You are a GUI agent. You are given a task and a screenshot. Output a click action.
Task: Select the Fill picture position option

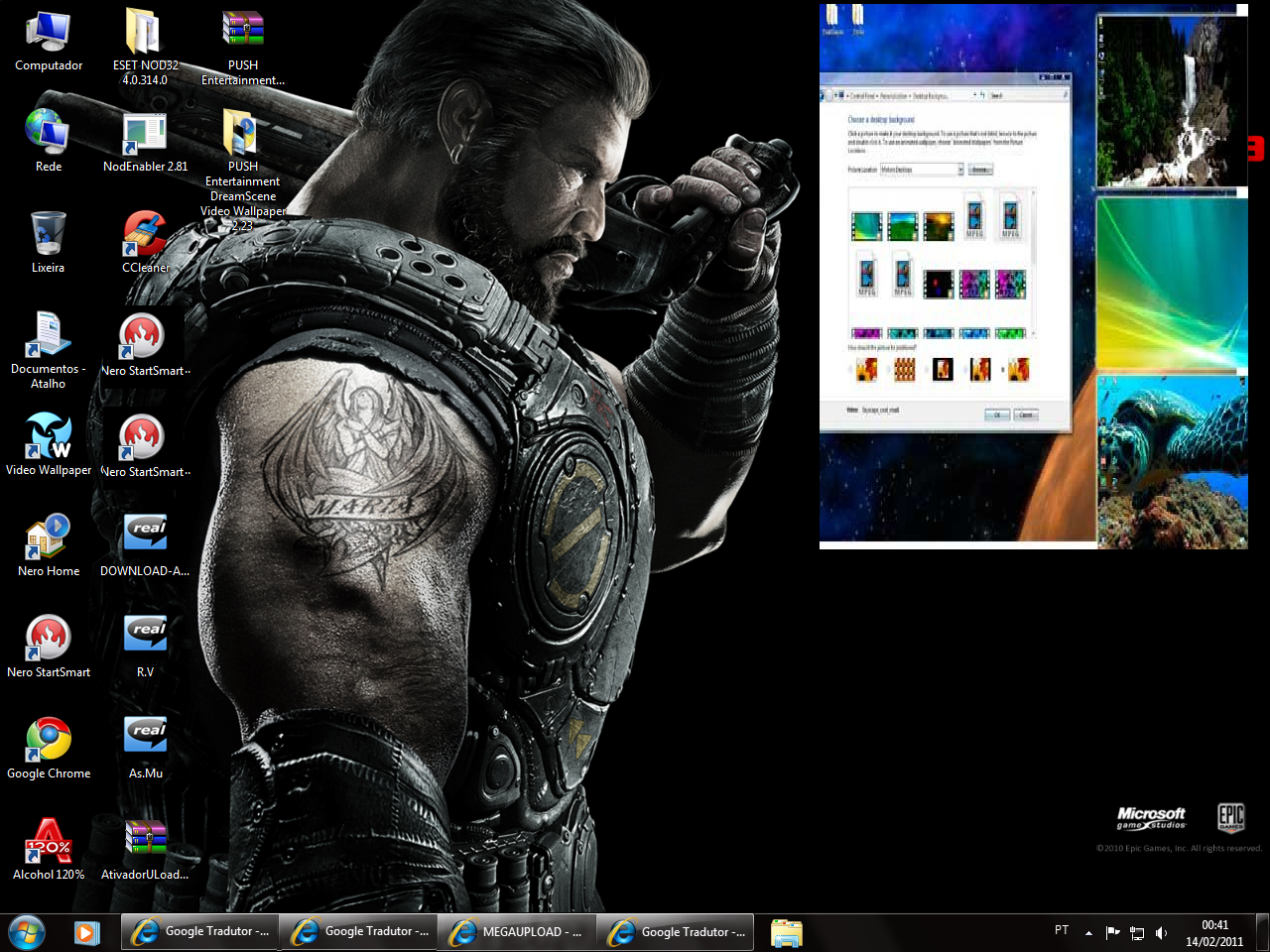coord(866,368)
